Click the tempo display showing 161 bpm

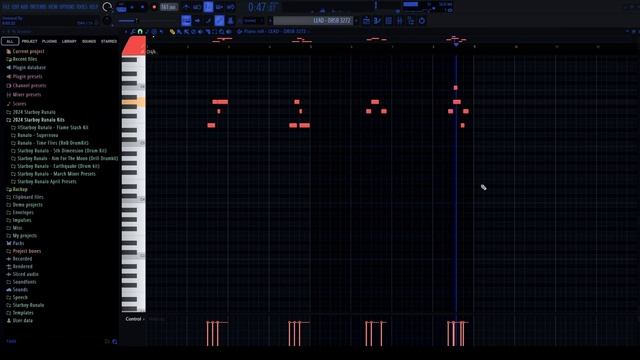pos(168,7)
